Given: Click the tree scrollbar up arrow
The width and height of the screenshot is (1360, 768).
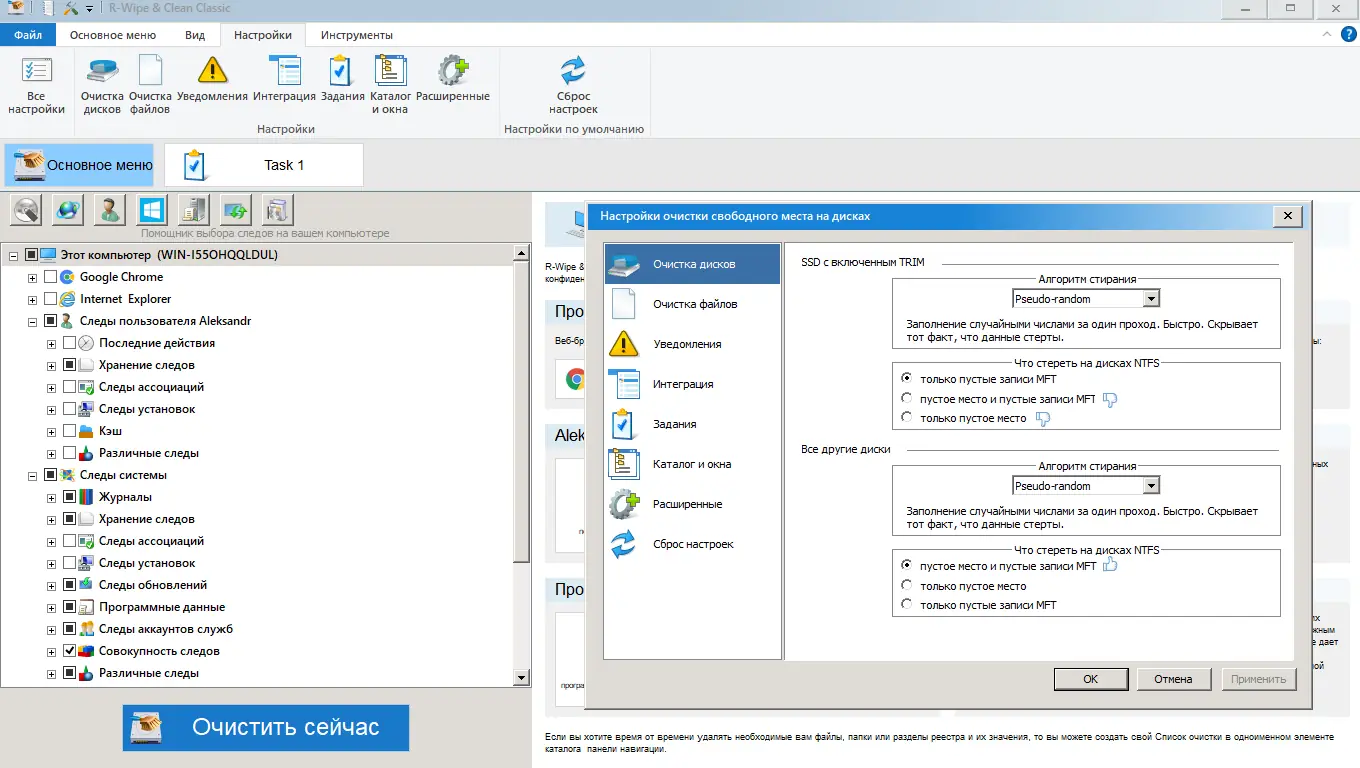Looking at the screenshot, I should (521, 252).
